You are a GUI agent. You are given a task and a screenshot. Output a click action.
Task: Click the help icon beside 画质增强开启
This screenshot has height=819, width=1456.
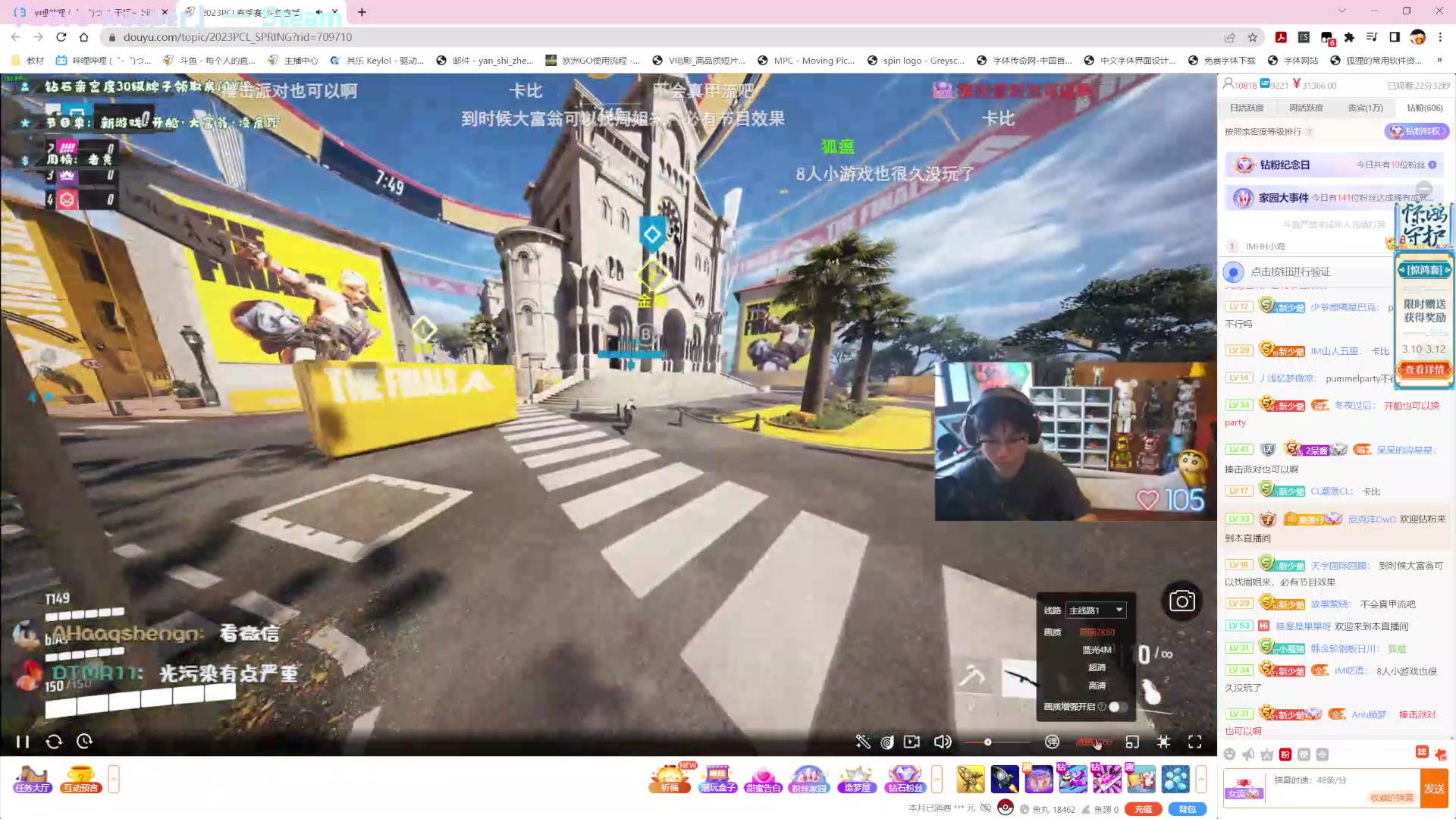[1102, 706]
